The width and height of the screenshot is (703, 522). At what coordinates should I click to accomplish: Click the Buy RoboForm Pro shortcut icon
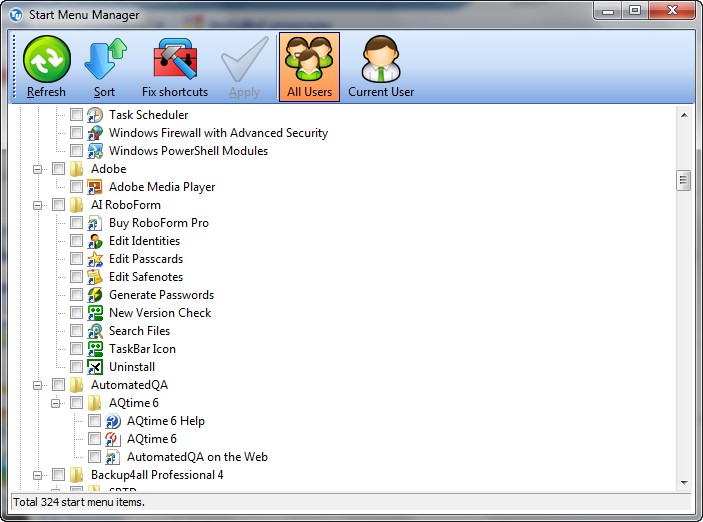tap(95, 223)
